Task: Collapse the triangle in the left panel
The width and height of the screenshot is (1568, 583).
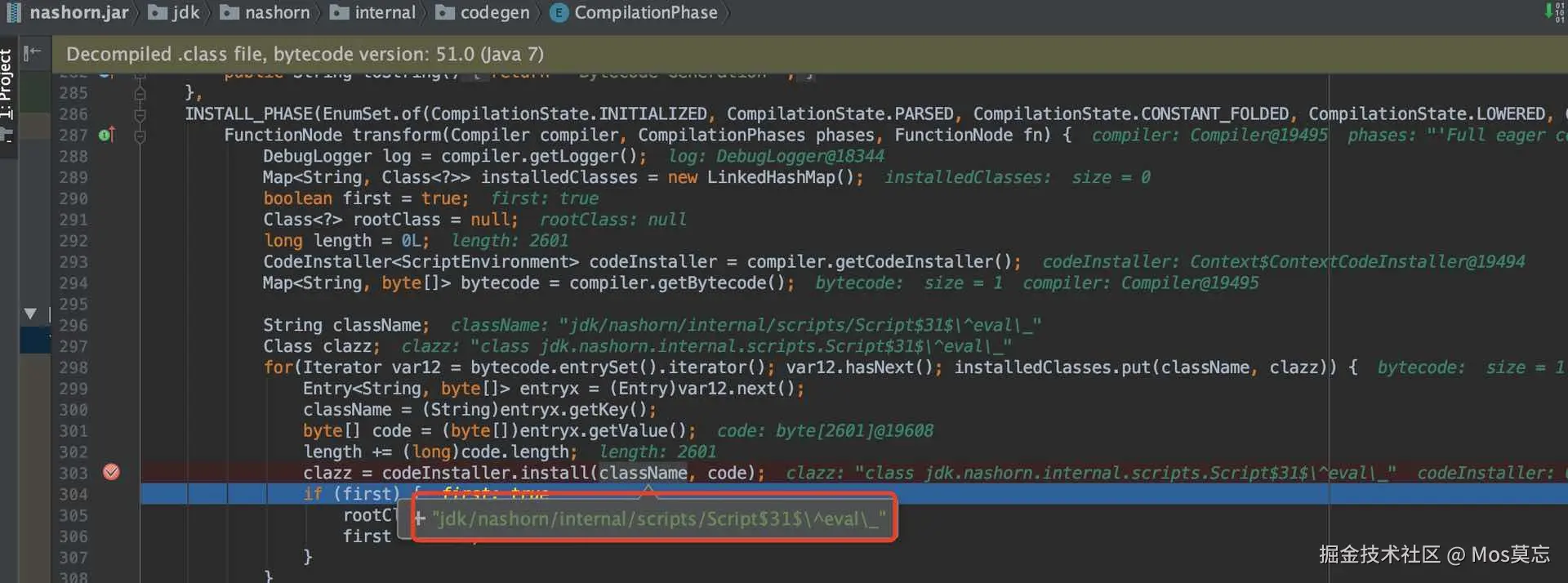Action: coord(30,314)
